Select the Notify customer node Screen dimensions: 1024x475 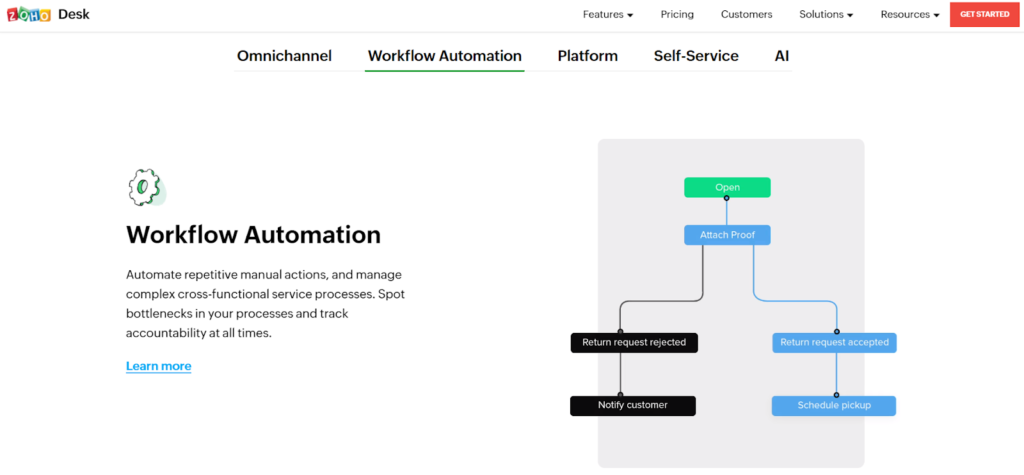coord(632,405)
